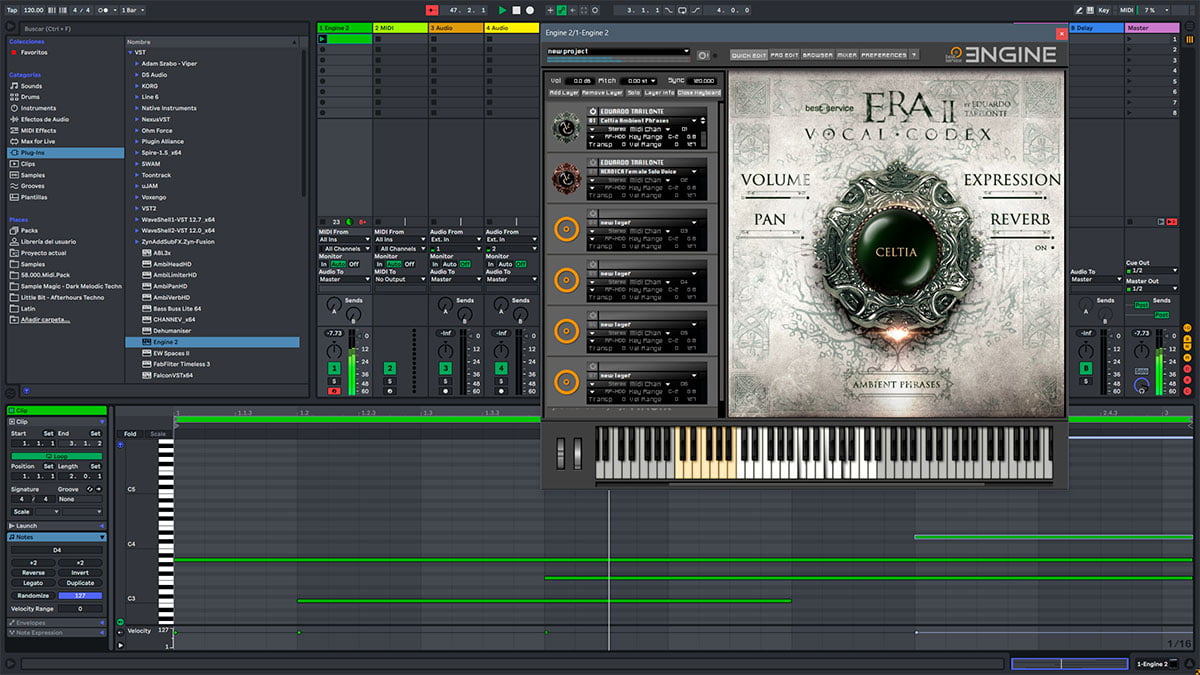Select the Plug-Ins category
This screenshot has width=1200, height=675.
(64, 153)
